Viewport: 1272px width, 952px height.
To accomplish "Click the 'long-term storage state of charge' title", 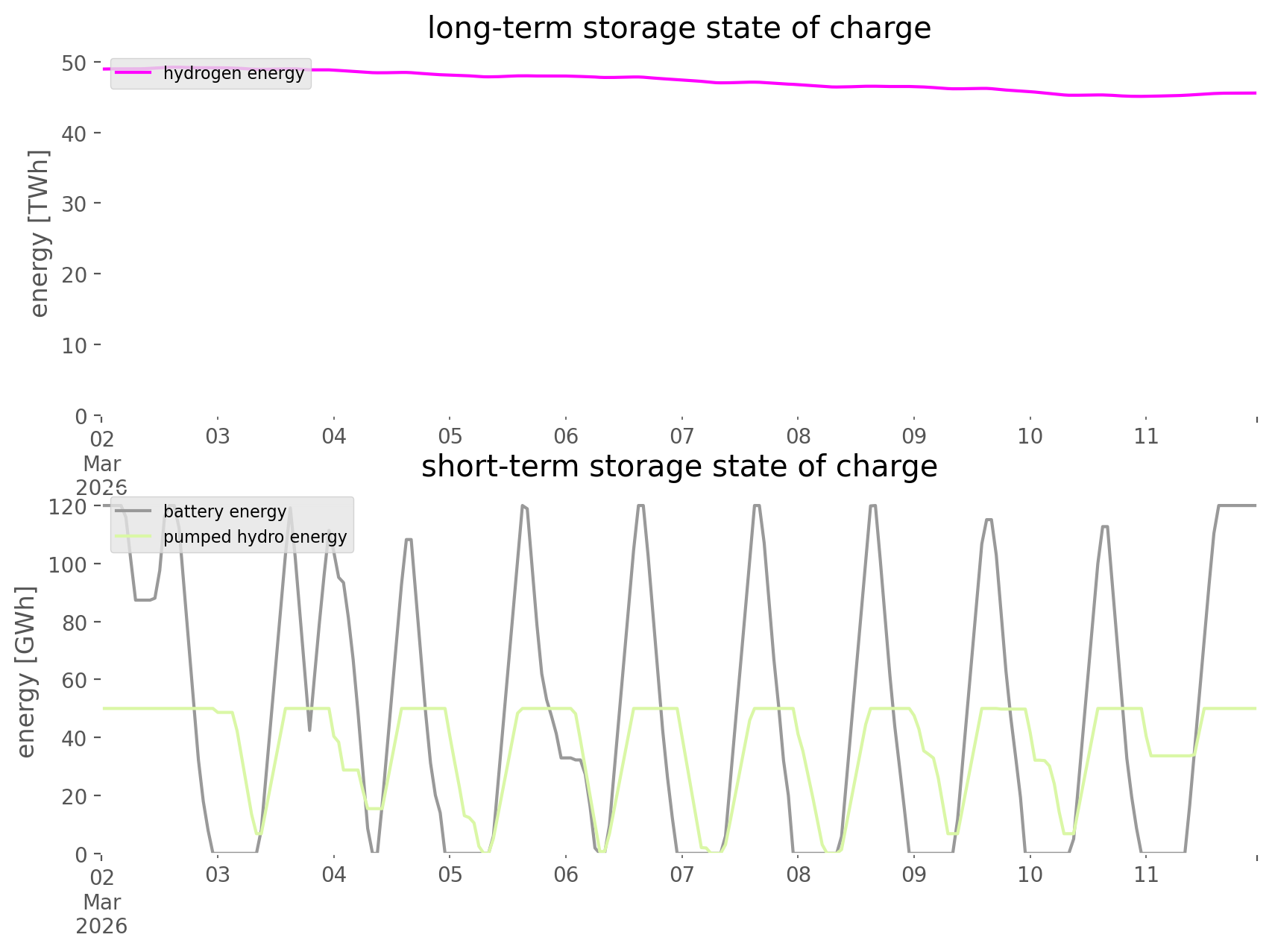I will tap(678, 28).
